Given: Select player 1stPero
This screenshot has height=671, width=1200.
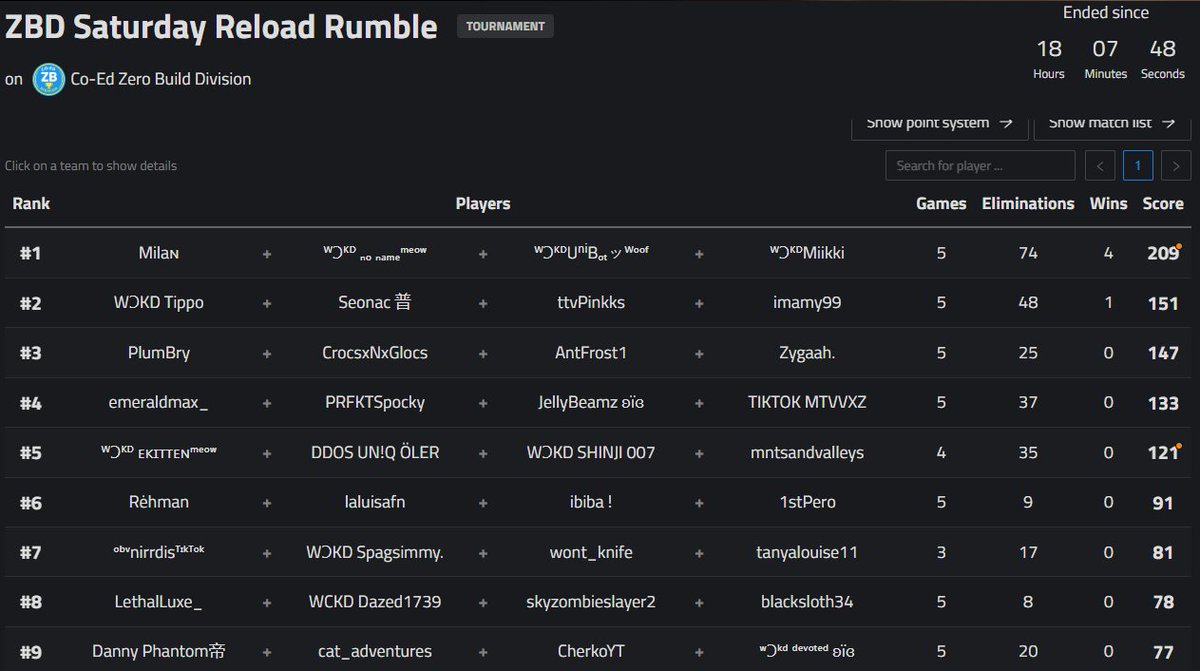Looking at the screenshot, I should [x=807, y=503].
